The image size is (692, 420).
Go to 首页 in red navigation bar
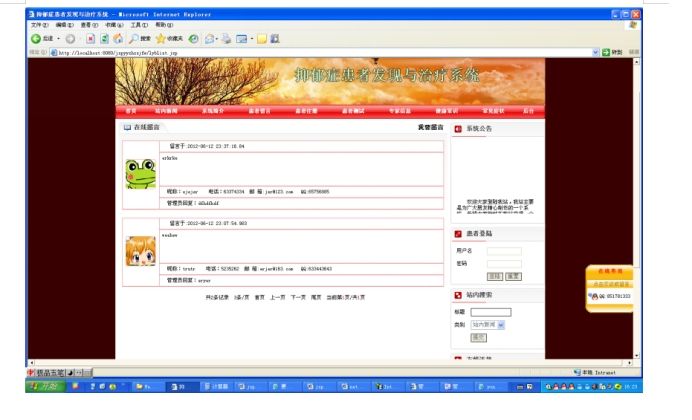pyautogui.click(x=131, y=111)
